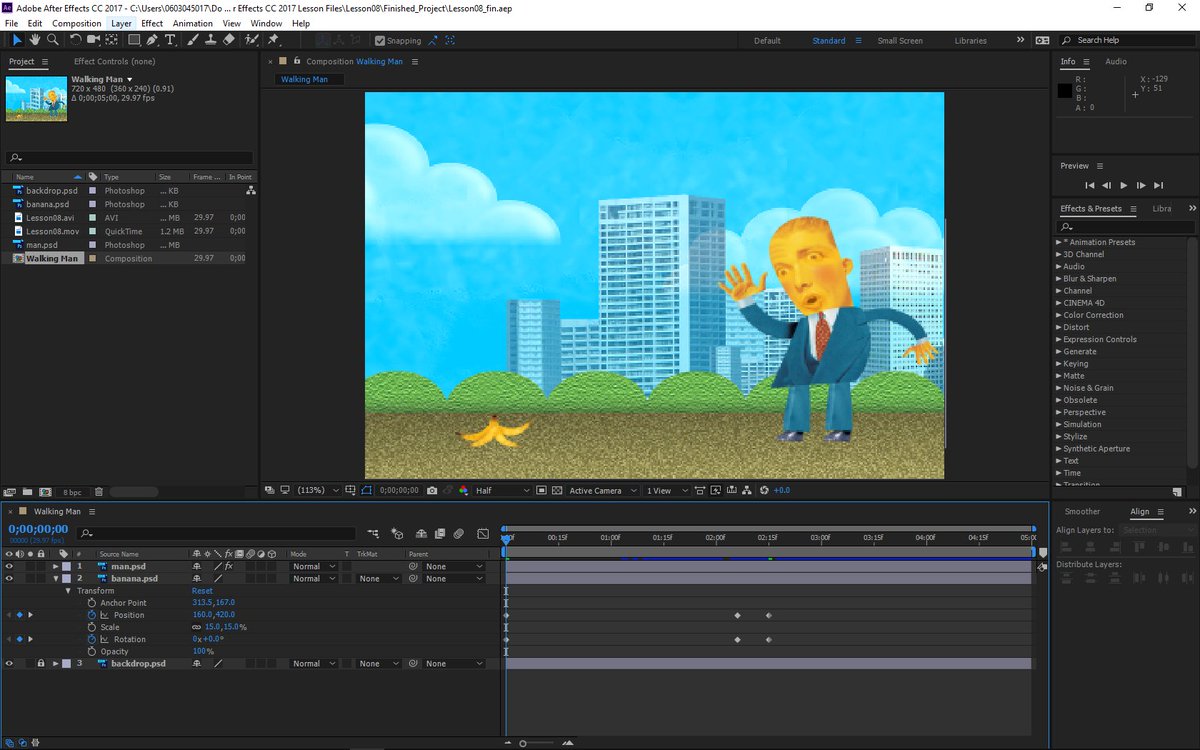Open the Half resolution dropdown
This screenshot has height=750, width=1200.
pyautogui.click(x=503, y=491)
